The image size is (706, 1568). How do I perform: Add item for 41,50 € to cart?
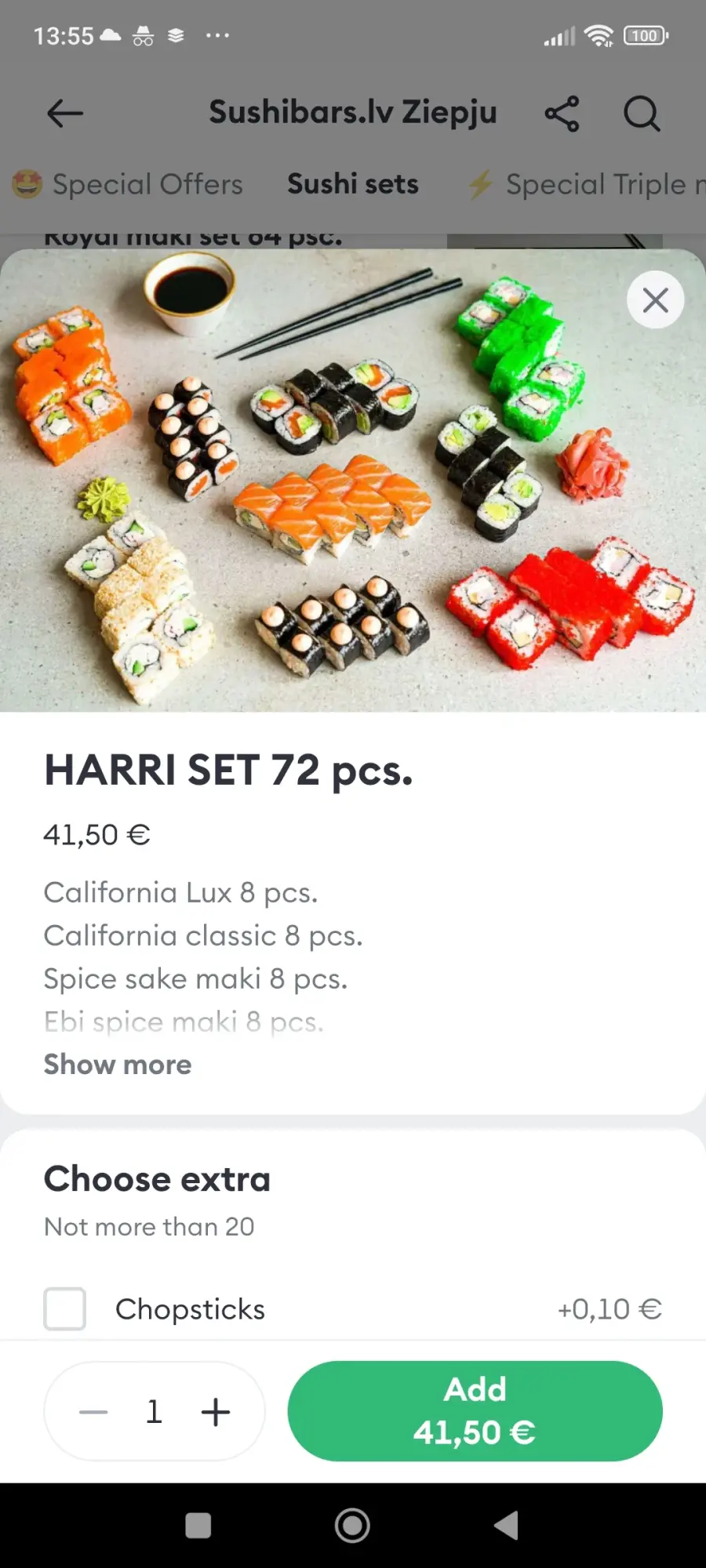(475, 1411)
